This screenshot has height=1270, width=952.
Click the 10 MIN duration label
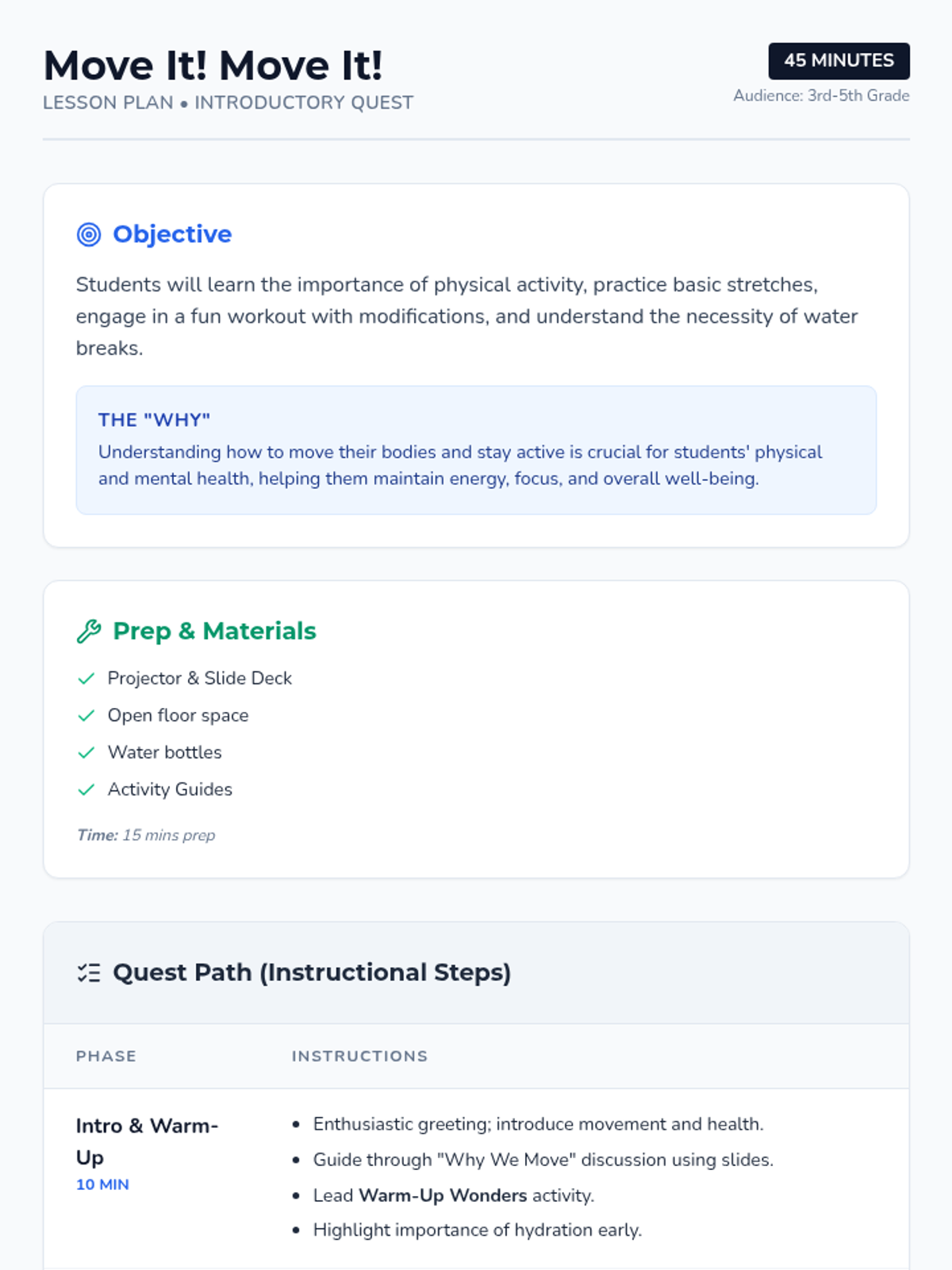pyautogui.click(x=102, y=1184)
